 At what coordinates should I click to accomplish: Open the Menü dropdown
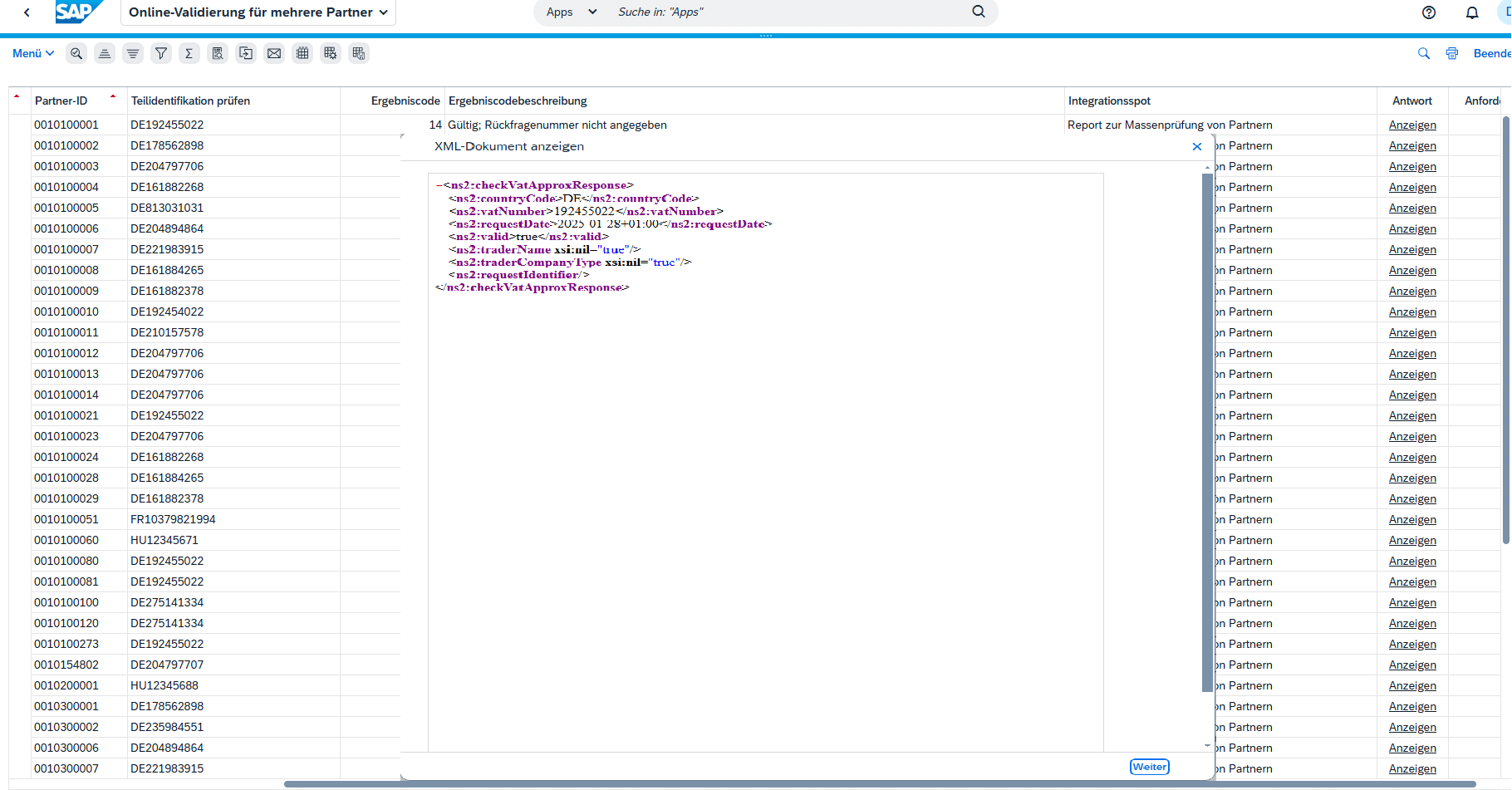pyautogui.click(x=33, y=53)
